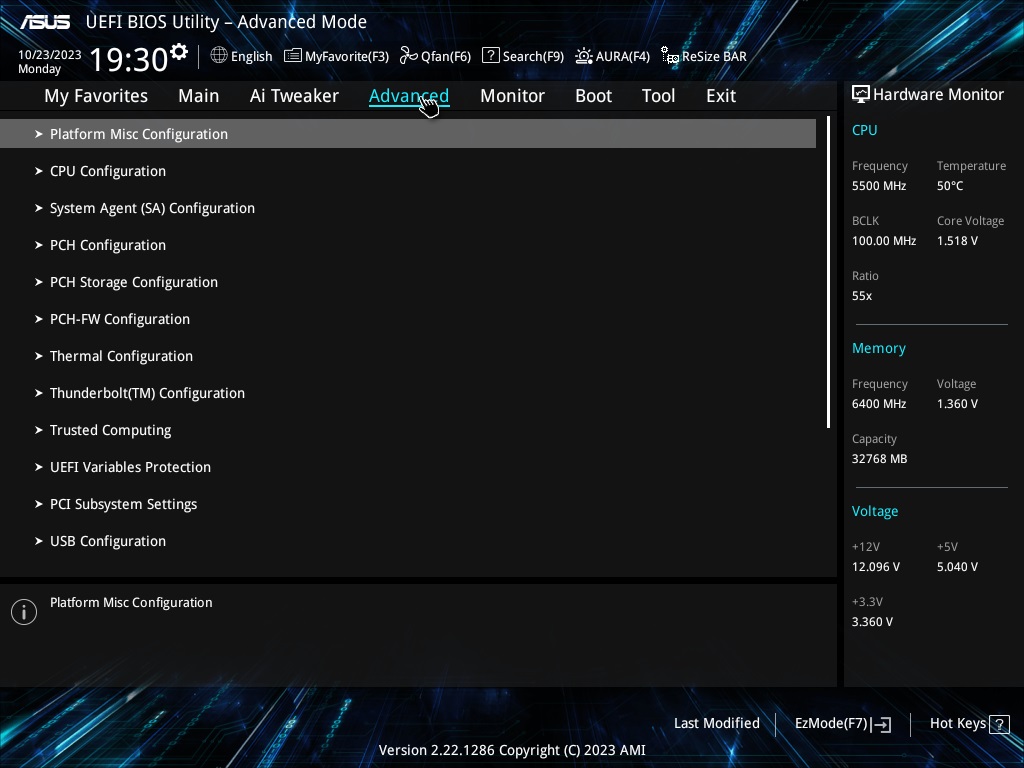The width and height of the screenshot is (1024, 768).
Task: Click capacity value 32768 MB
Action: click(879, 459)
